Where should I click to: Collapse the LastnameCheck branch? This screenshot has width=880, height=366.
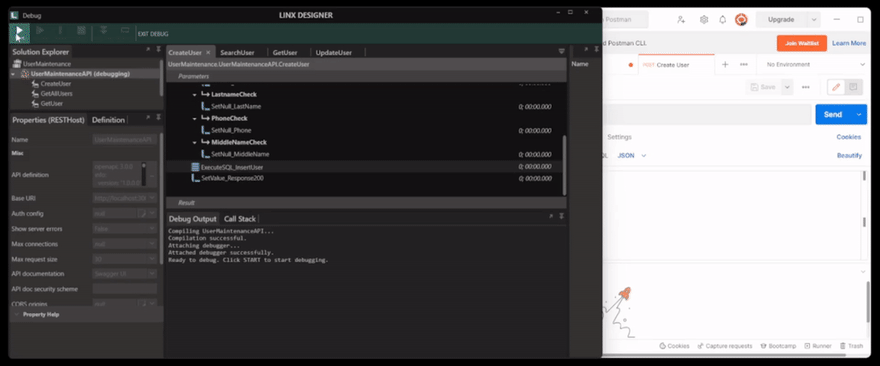point(195,95)
